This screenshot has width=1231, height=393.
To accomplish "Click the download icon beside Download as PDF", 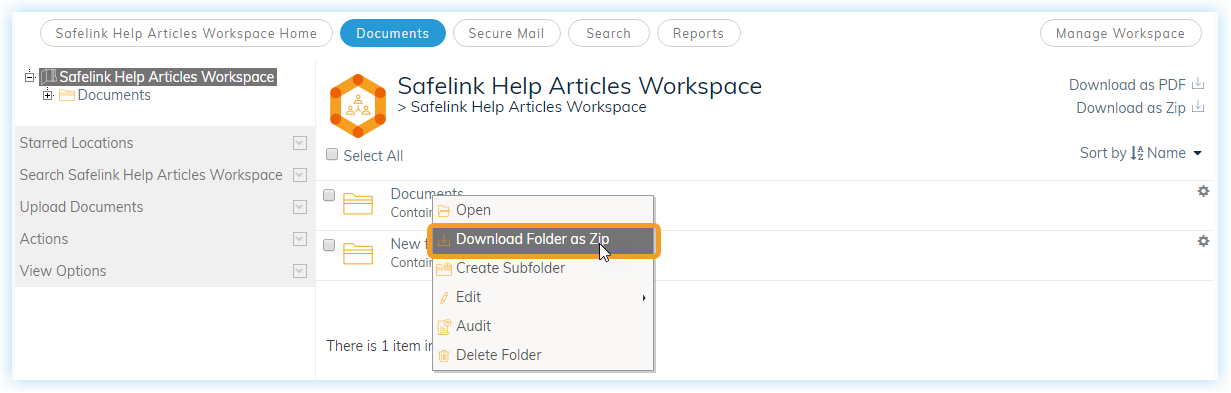I will coord(1198,84).
